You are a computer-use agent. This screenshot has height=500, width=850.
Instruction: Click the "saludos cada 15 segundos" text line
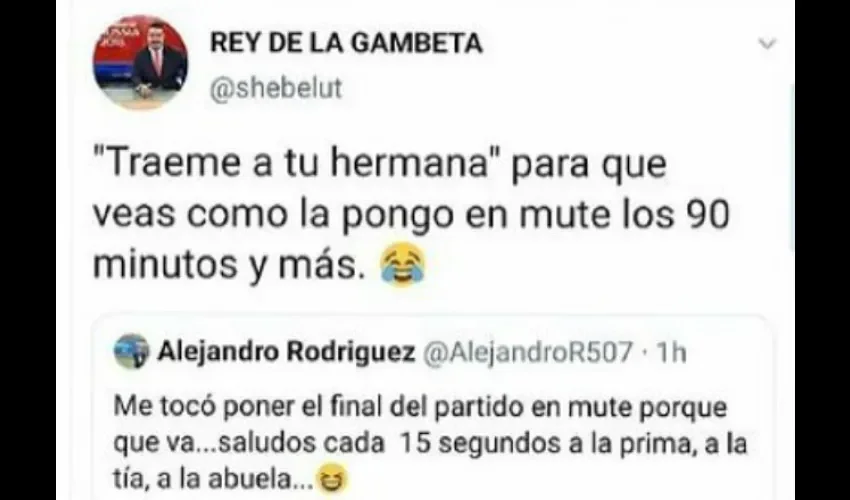(390, 444)
